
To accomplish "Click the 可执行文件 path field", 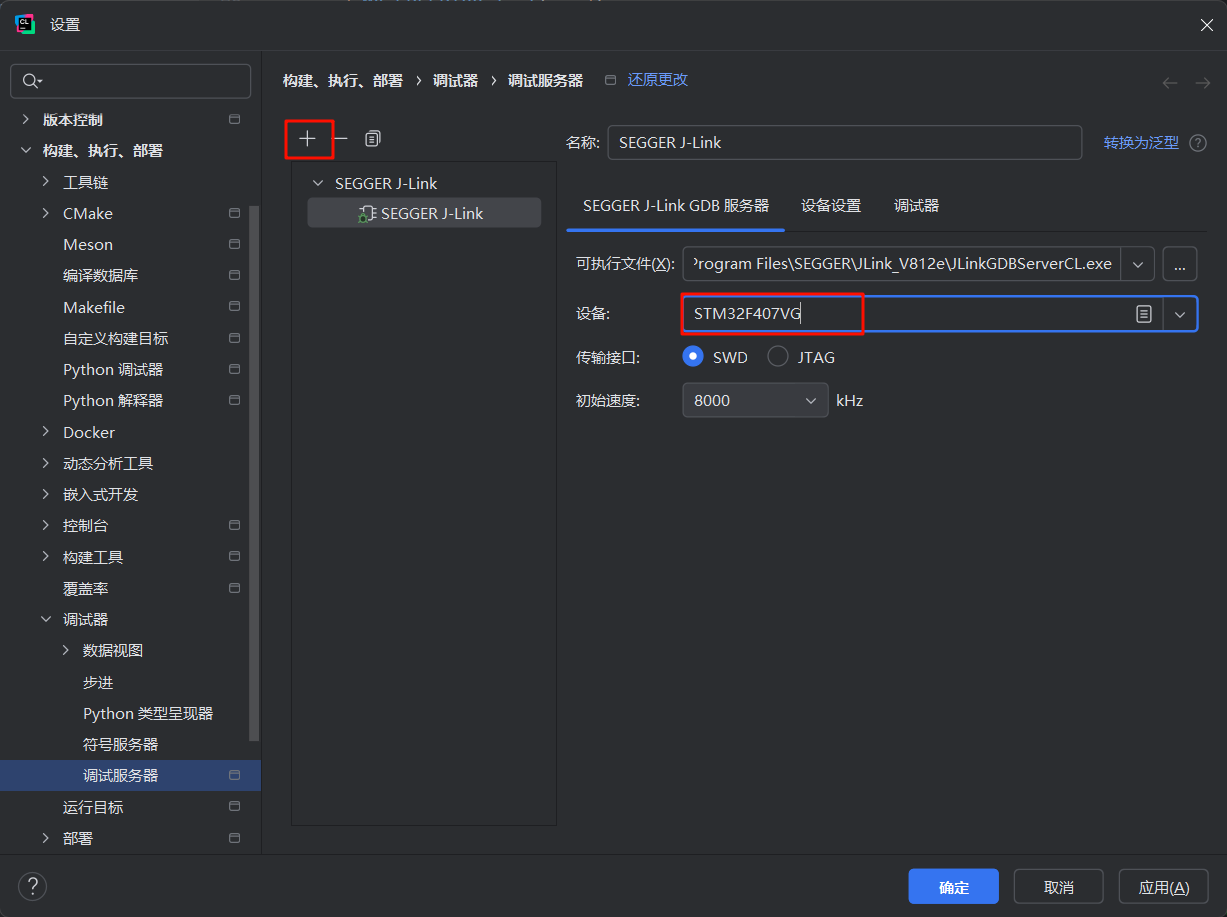I will (x=902, y=264).
